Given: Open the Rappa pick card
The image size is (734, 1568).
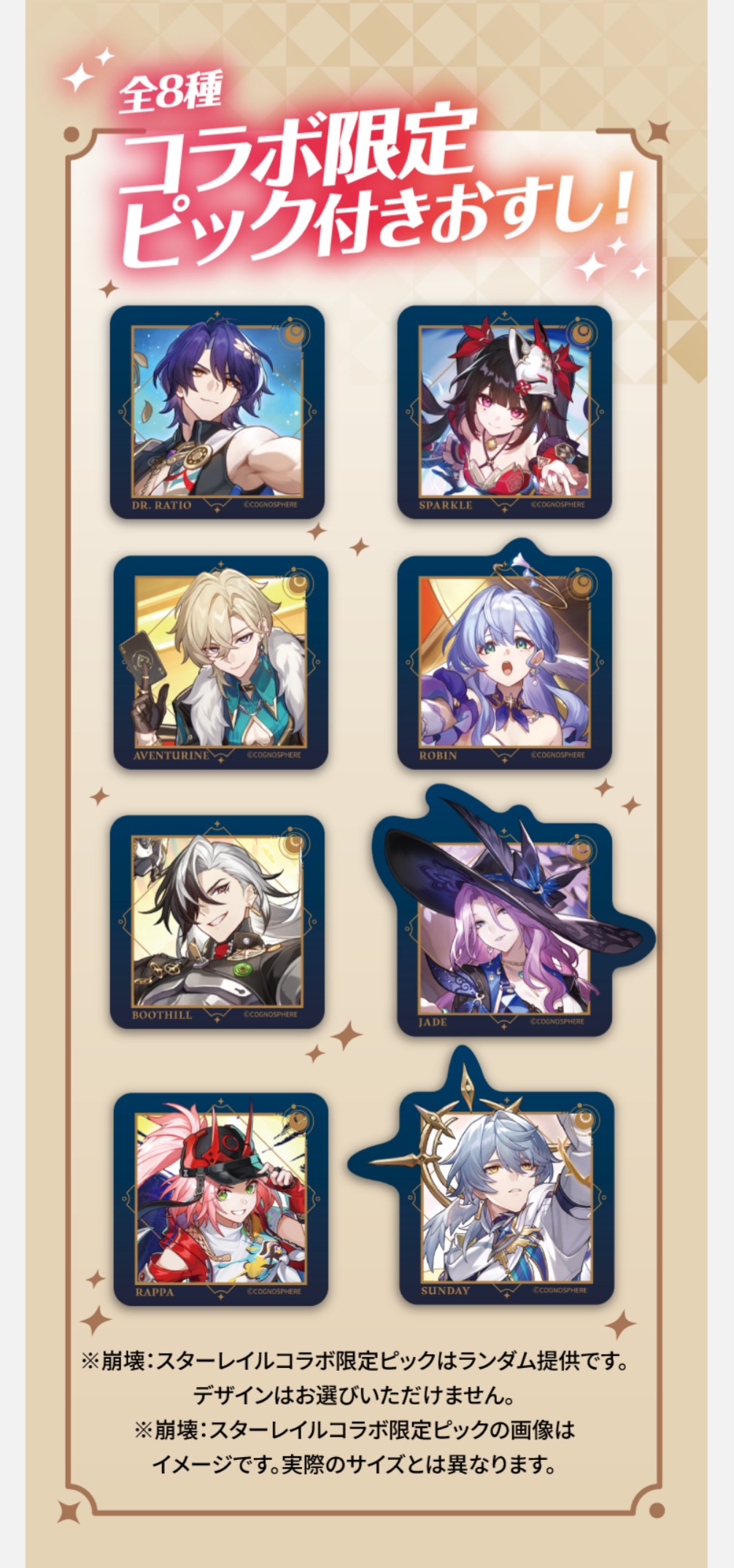Looking at the screenshot, I should (221, 1199).
